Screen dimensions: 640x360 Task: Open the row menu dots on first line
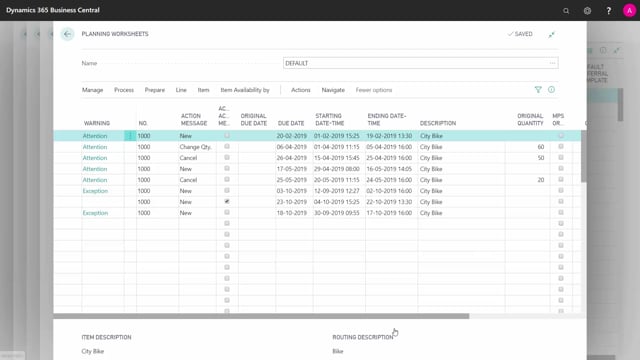coord(130,136)
